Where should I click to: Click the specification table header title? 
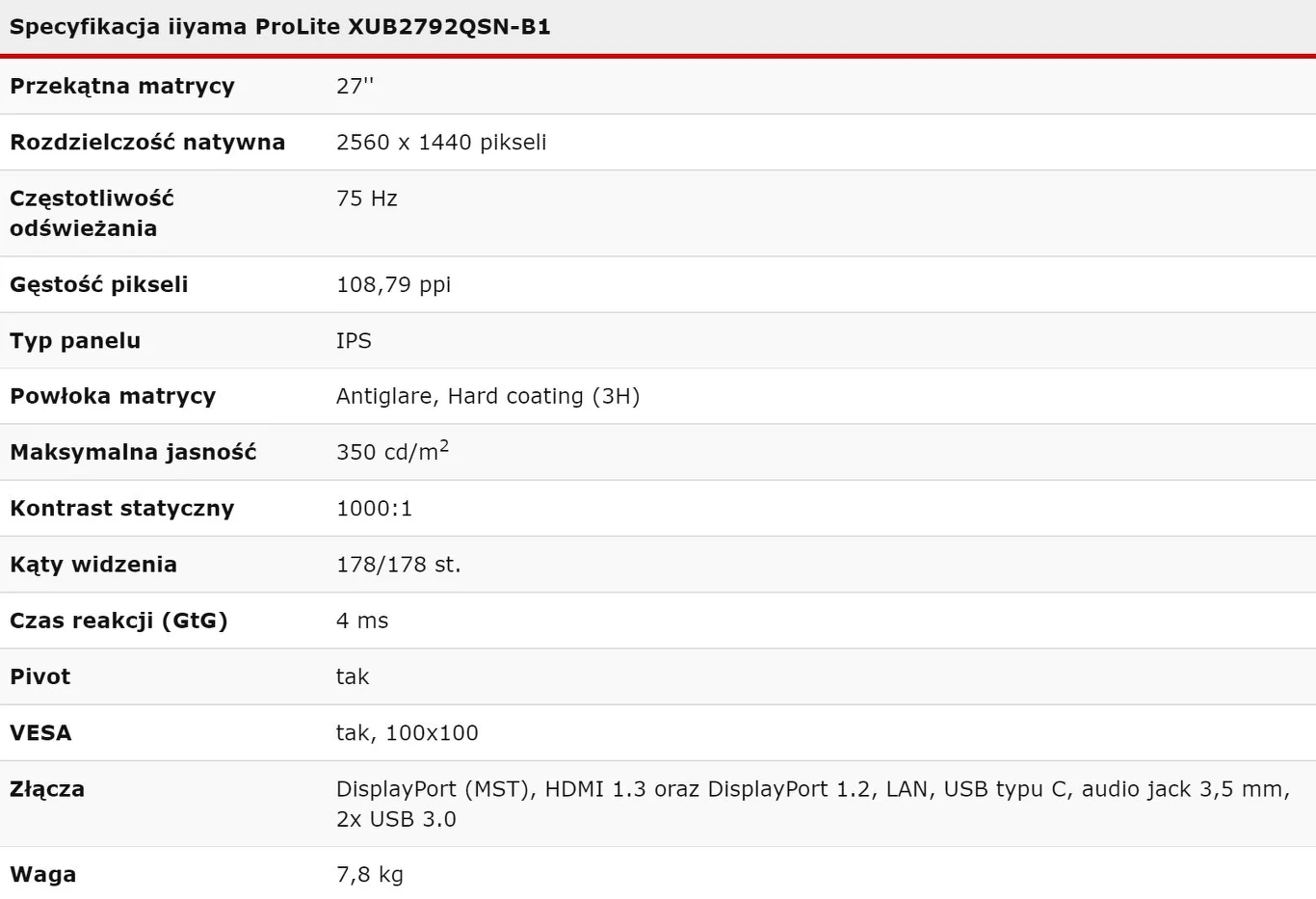pos(279,27)
